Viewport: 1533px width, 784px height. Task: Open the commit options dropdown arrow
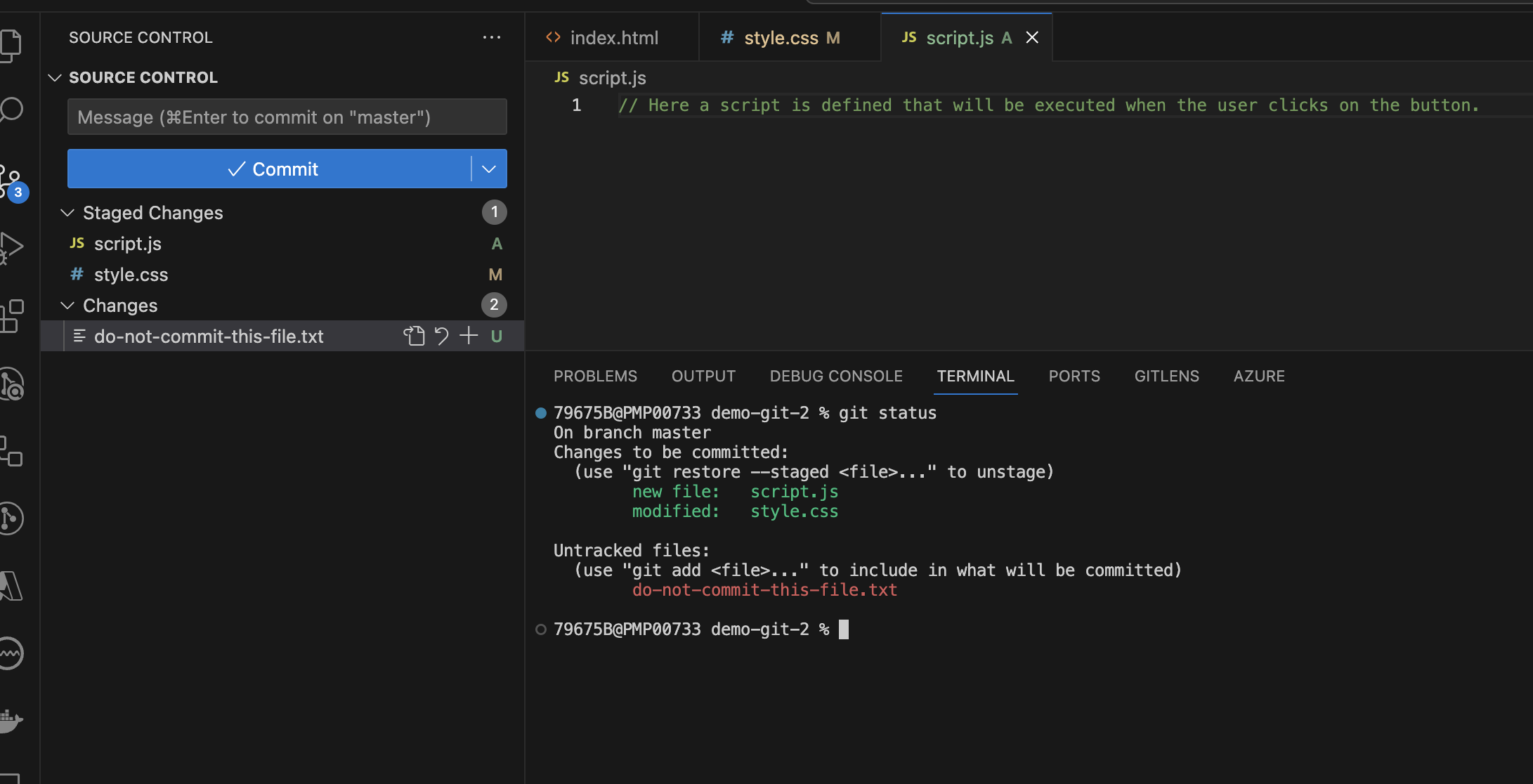(489, 169)
